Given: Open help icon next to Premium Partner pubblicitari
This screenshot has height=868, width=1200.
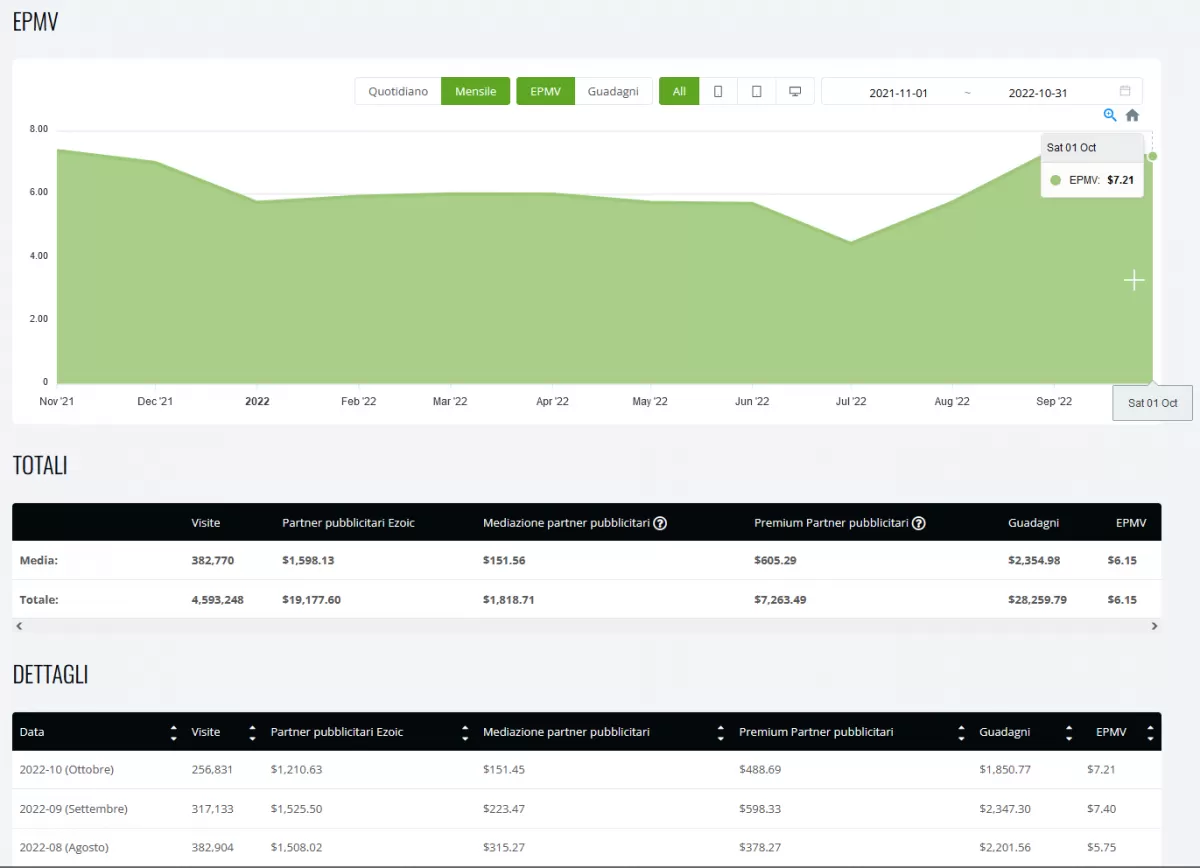Looking at the screenshot, I should click(x=918, y=523).
